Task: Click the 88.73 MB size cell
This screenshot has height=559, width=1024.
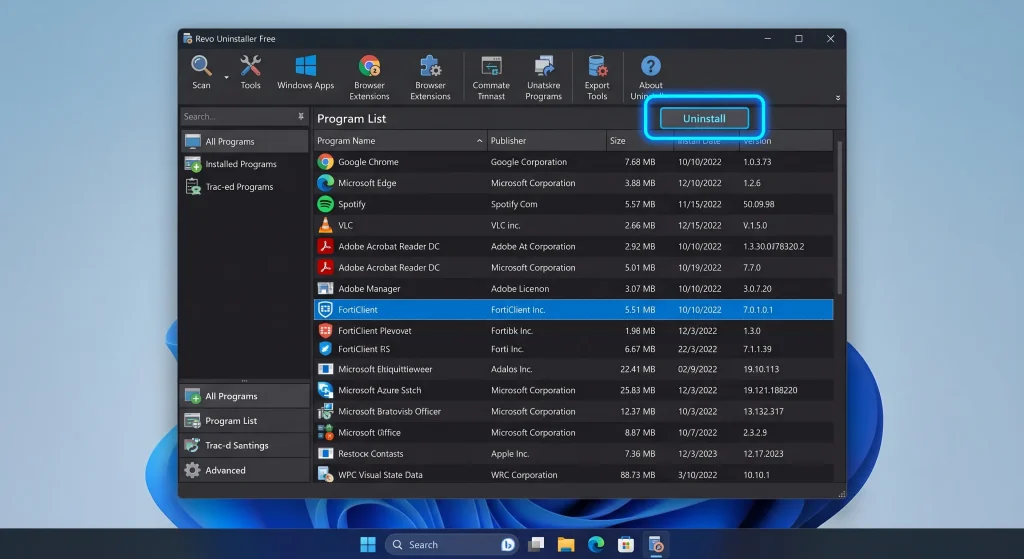Action: pyautogui.click(x=637, y=475)
